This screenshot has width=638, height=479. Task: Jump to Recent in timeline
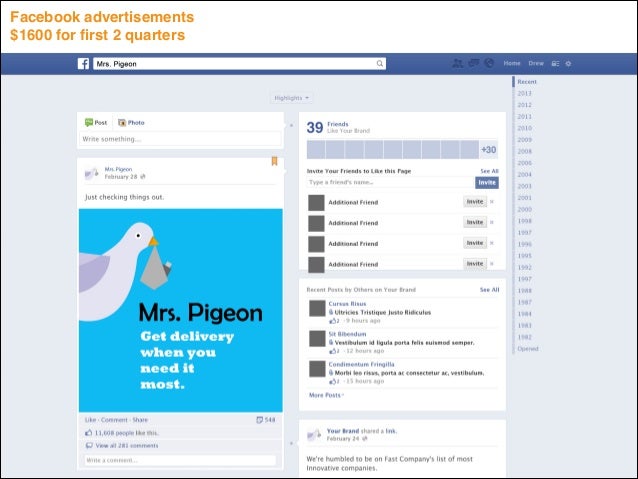coord(527,82)
